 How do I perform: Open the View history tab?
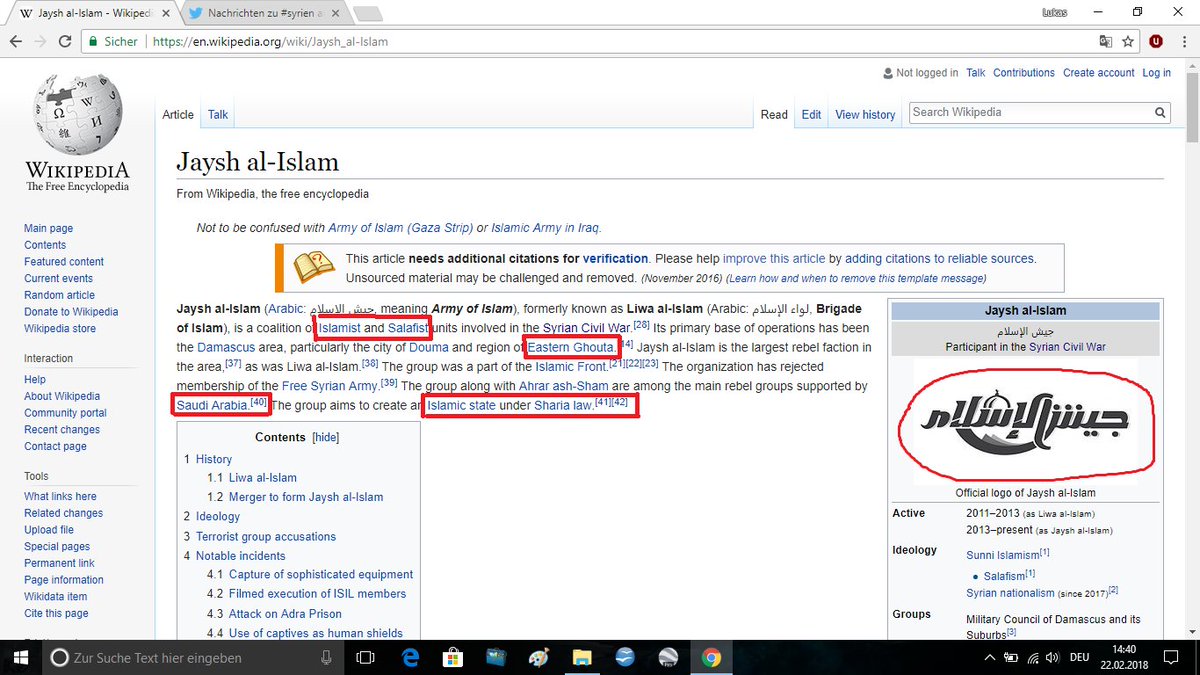pos(865,114)
